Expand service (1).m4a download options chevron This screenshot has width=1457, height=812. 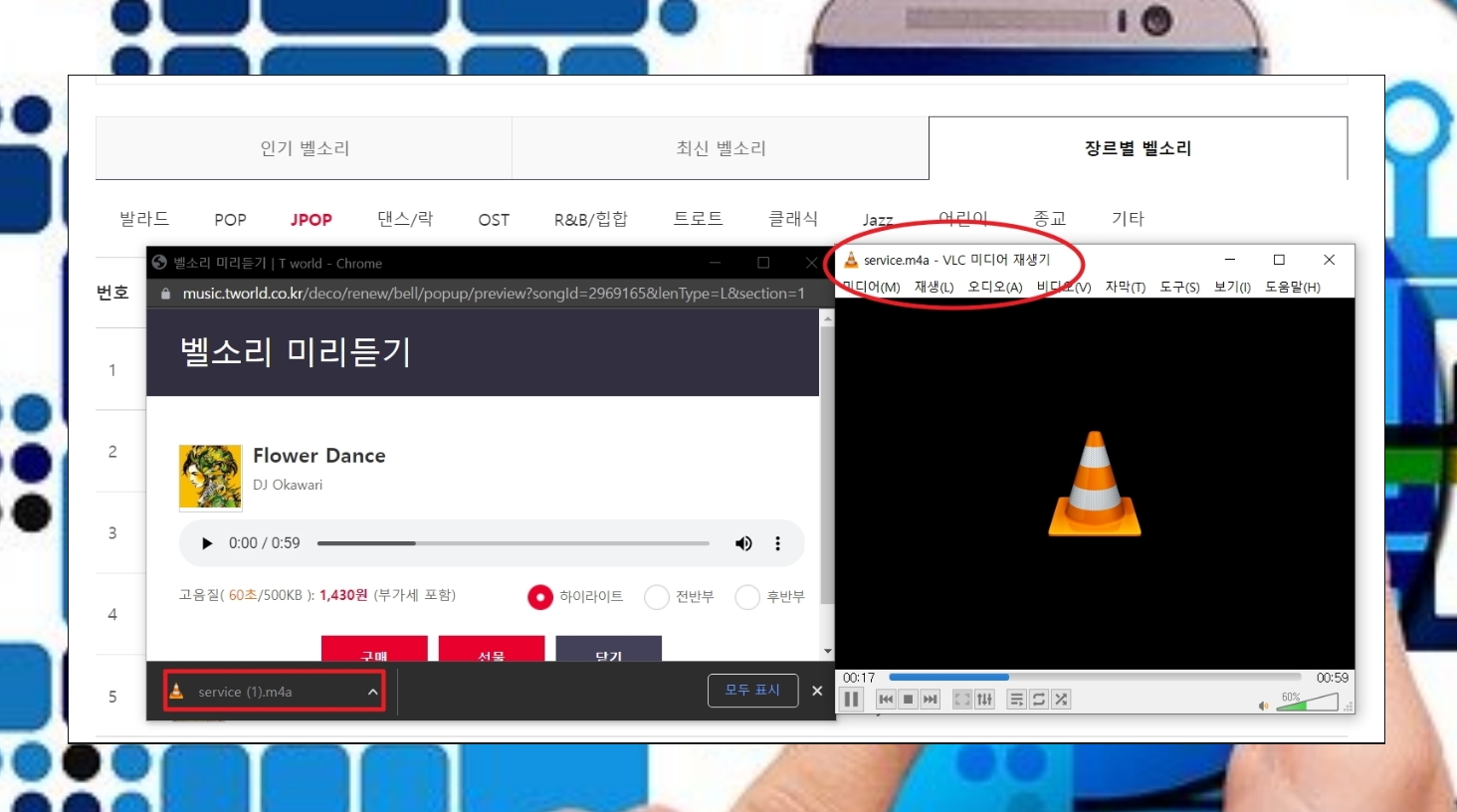click(372, 692)
